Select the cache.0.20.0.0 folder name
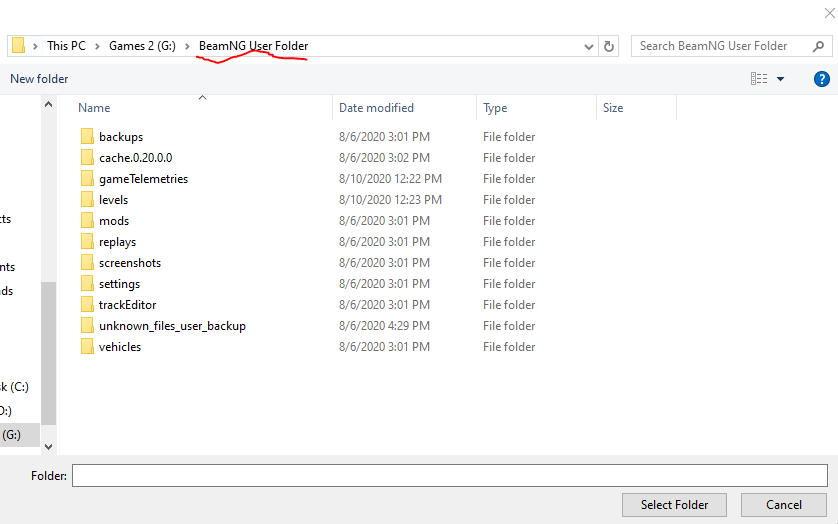The height and width of the screenshot is (524, 838). [x=136, y=158]
